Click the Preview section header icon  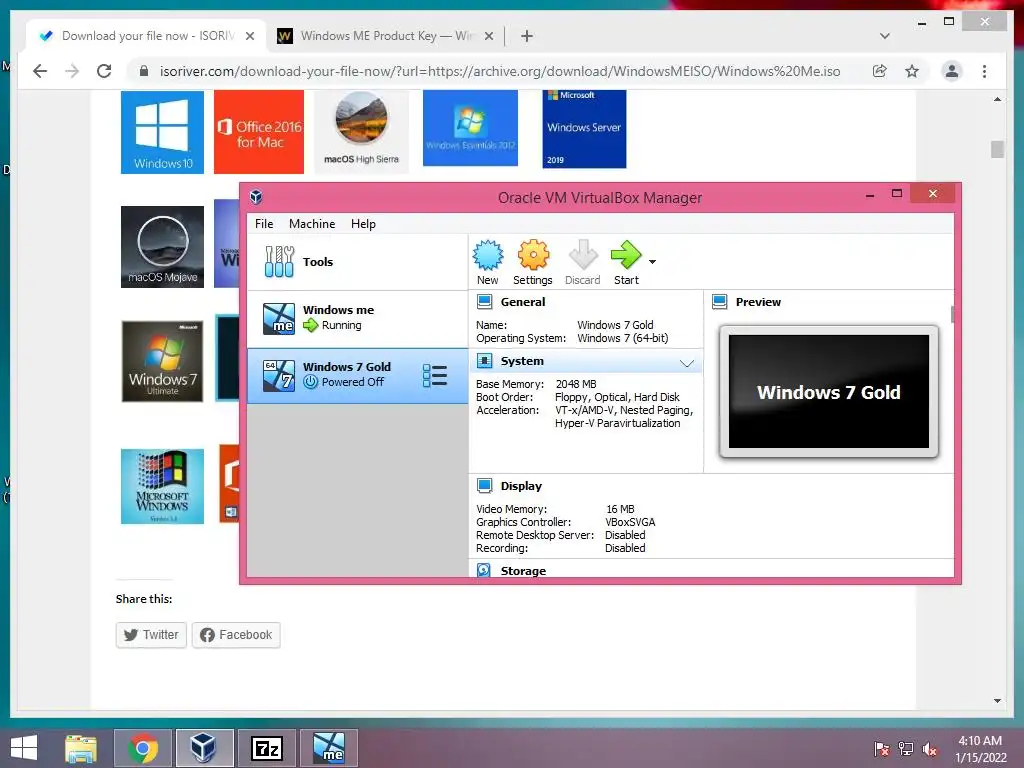(720, 302)
